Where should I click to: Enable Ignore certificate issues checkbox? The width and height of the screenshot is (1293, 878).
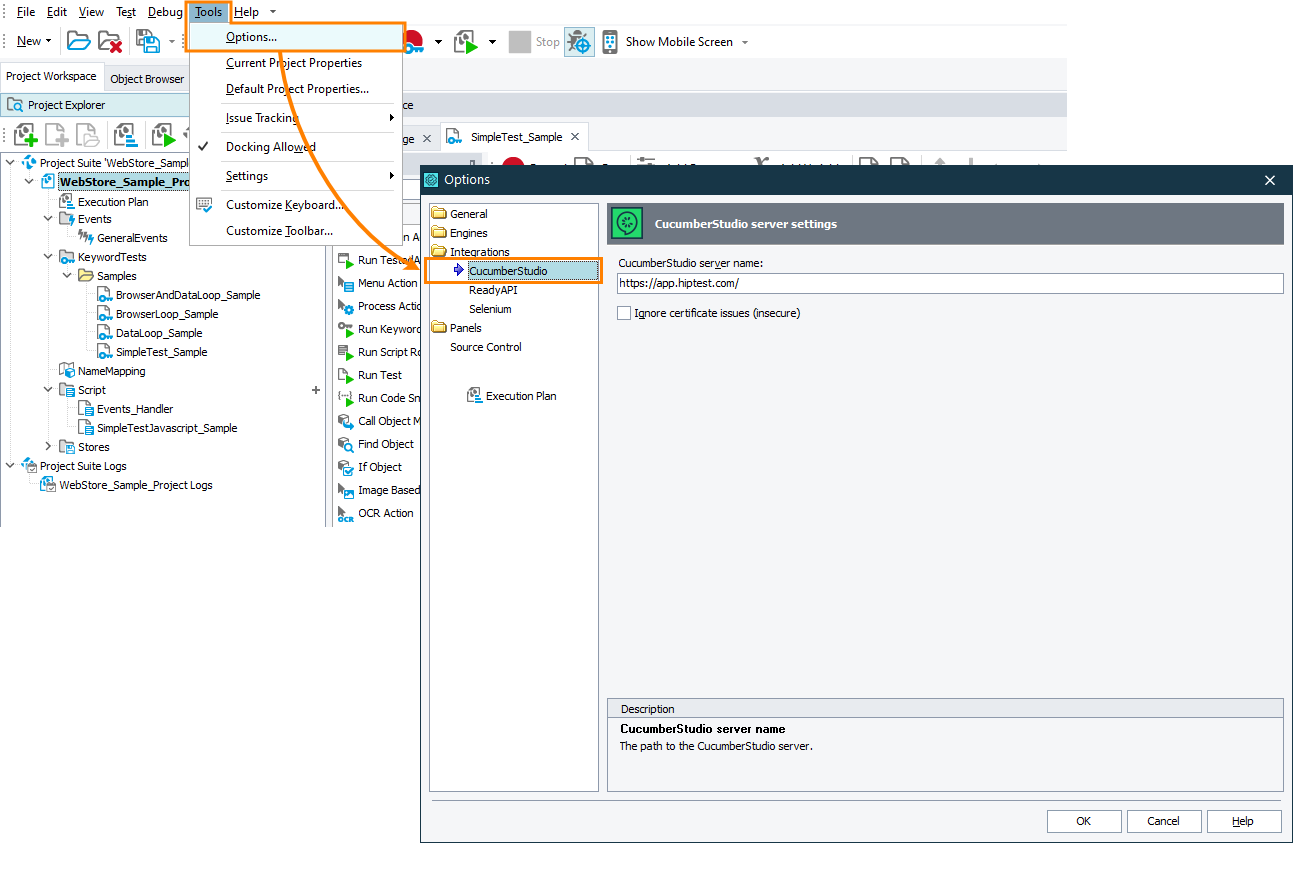[625, 313]
